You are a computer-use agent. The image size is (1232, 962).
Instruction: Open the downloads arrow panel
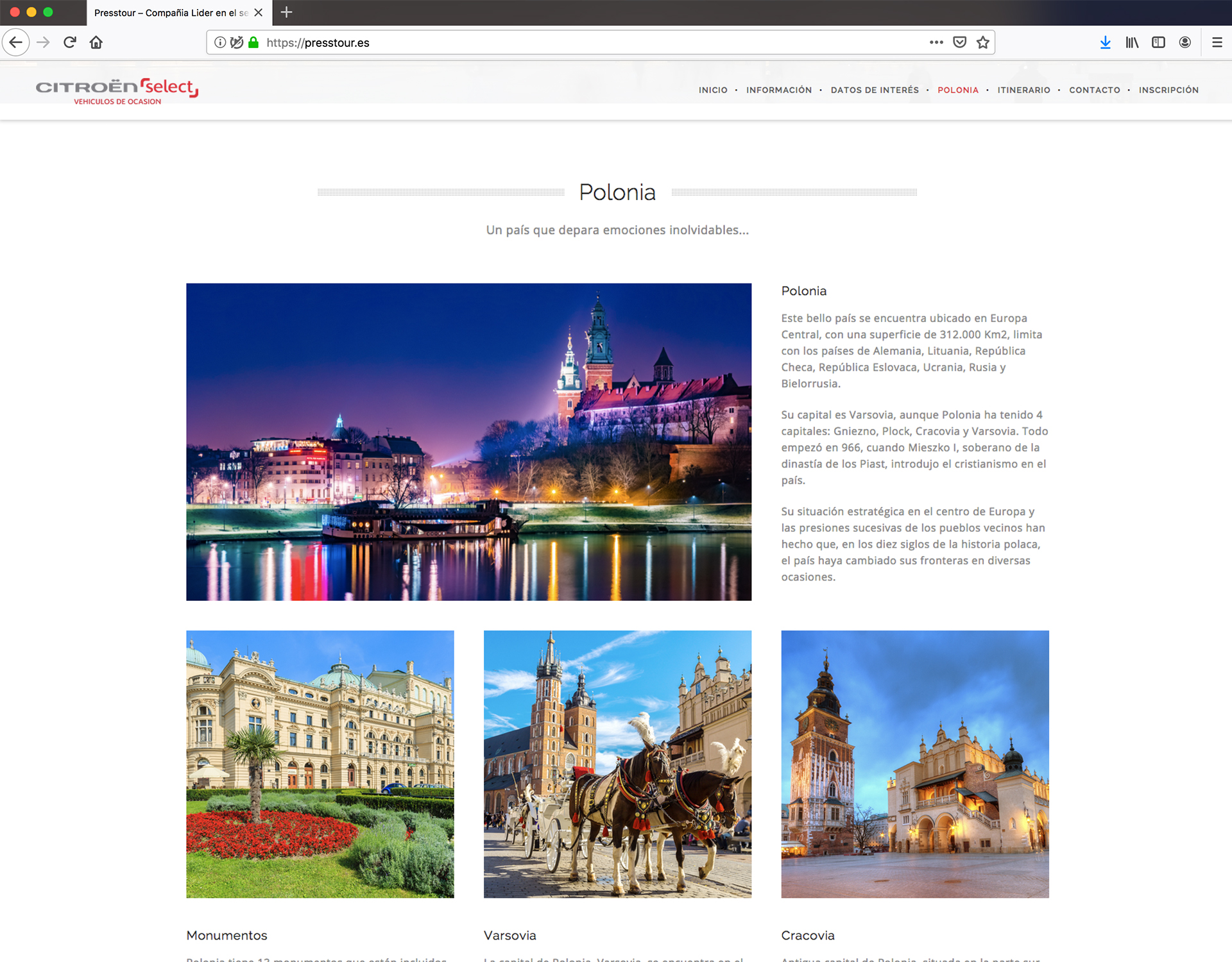click(1105, 42)
